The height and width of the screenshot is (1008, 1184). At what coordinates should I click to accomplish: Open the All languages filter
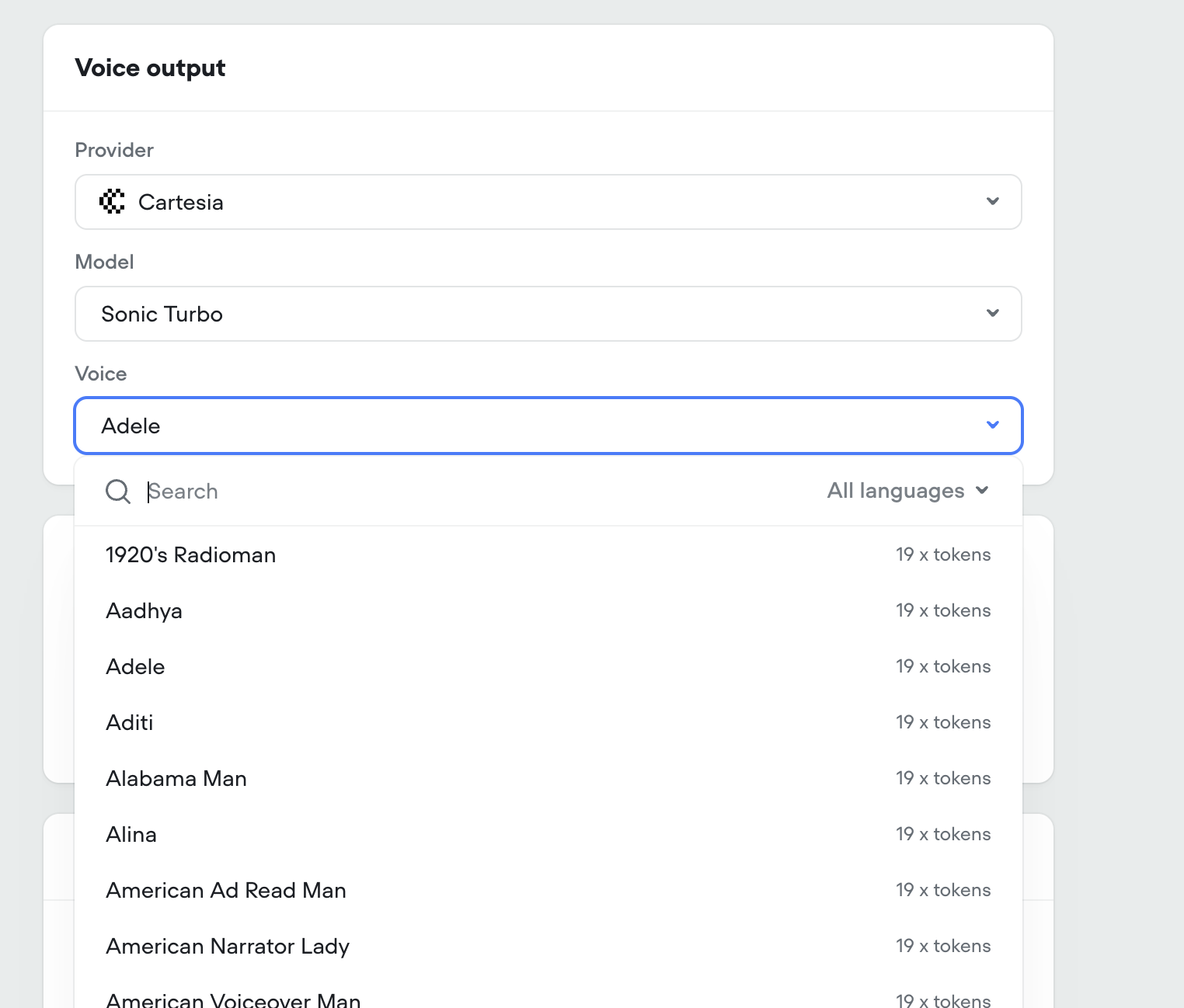point(907,491)
